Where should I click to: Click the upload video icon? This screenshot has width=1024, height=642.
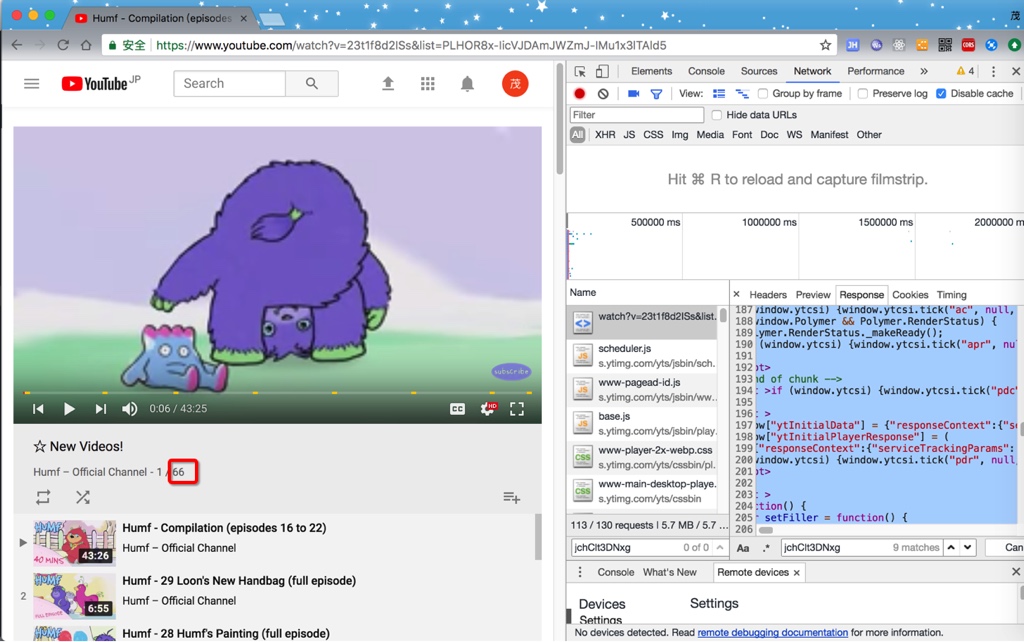pyautogui.click(x=388, y=84)
